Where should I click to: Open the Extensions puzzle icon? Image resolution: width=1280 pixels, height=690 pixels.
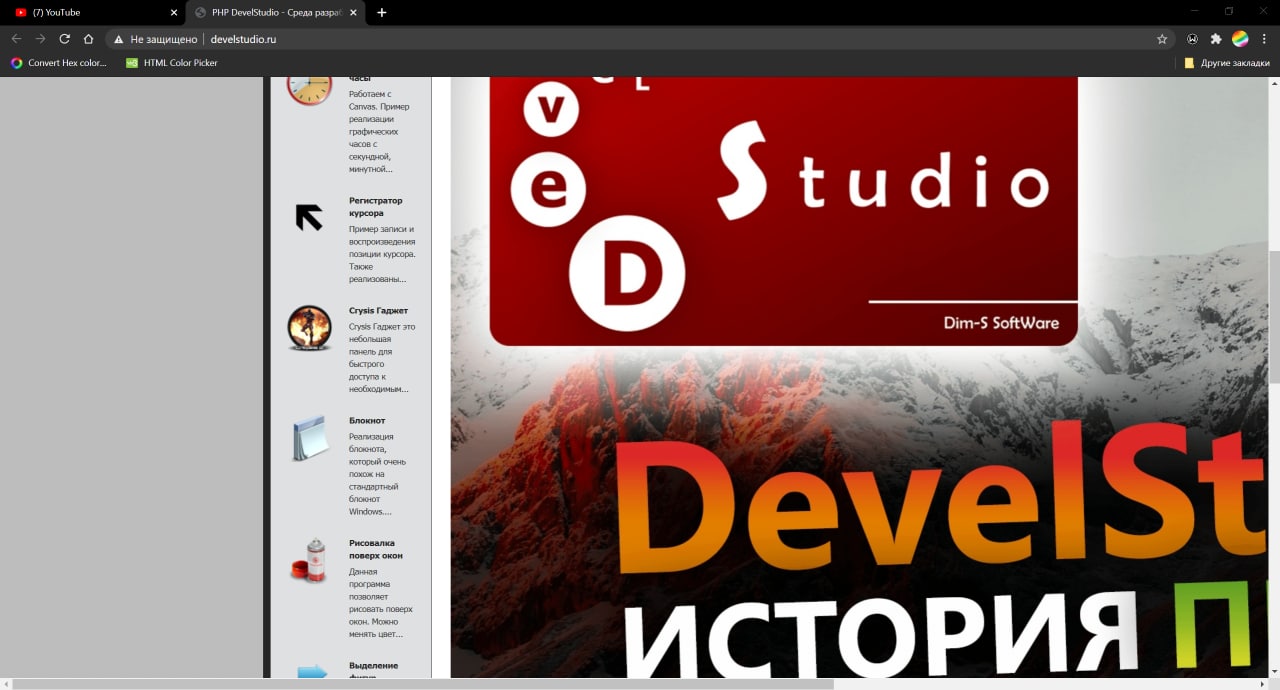(1216, 39)
